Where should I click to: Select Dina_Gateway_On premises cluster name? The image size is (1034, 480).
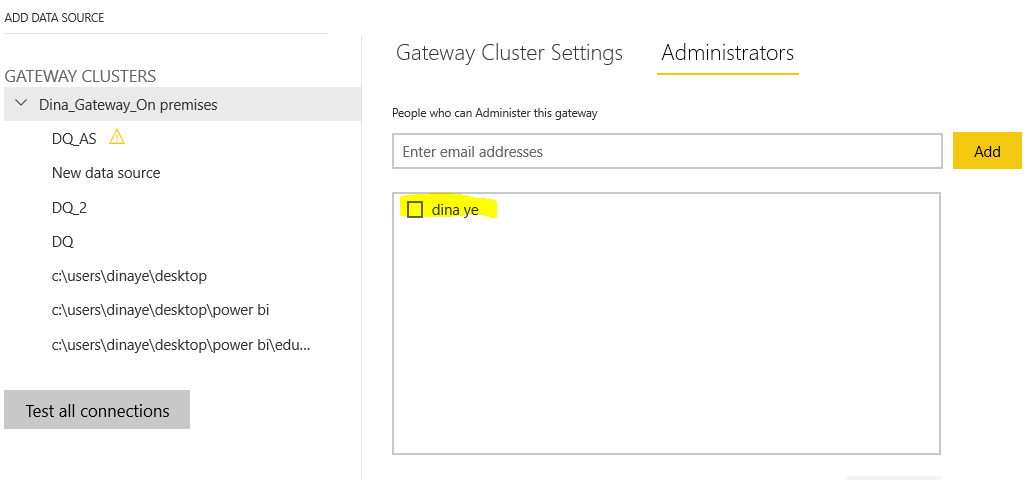tap(128, 104)
